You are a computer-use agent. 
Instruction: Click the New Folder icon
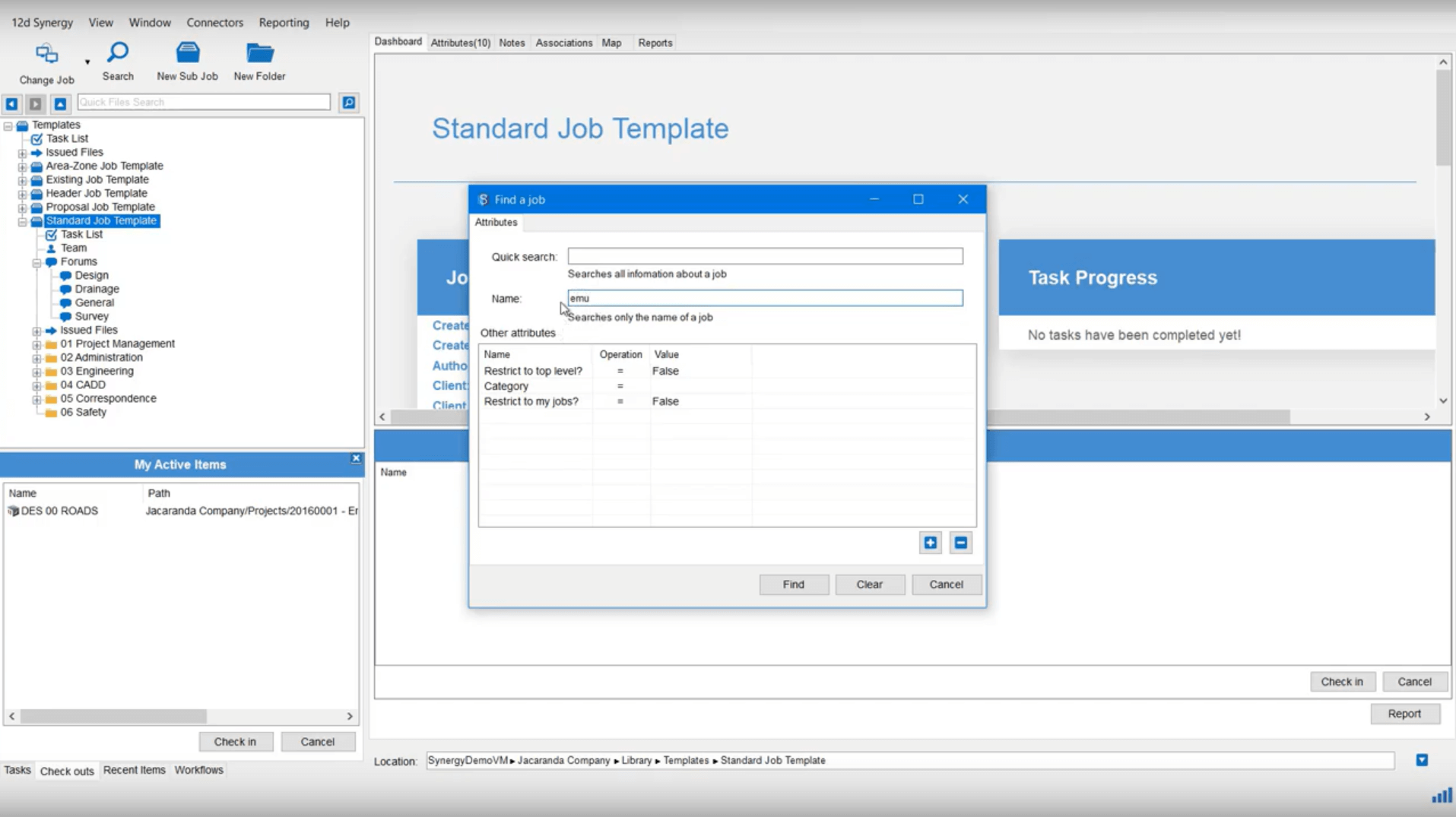[x=259, y=53]
